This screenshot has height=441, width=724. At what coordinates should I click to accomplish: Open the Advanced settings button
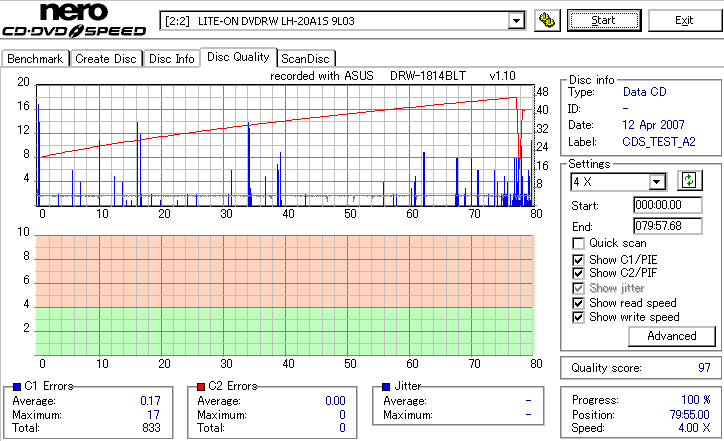[671, 336]
